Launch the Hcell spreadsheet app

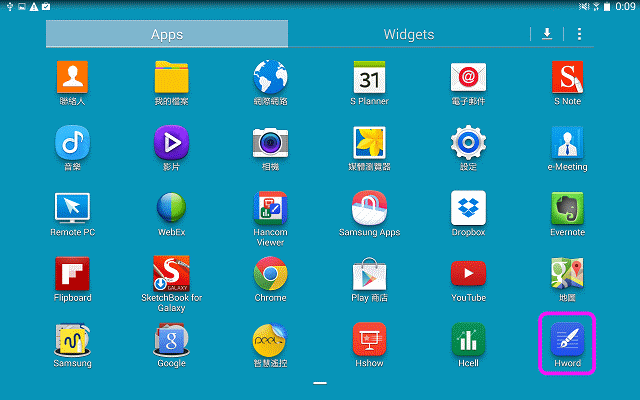(468, 339)
